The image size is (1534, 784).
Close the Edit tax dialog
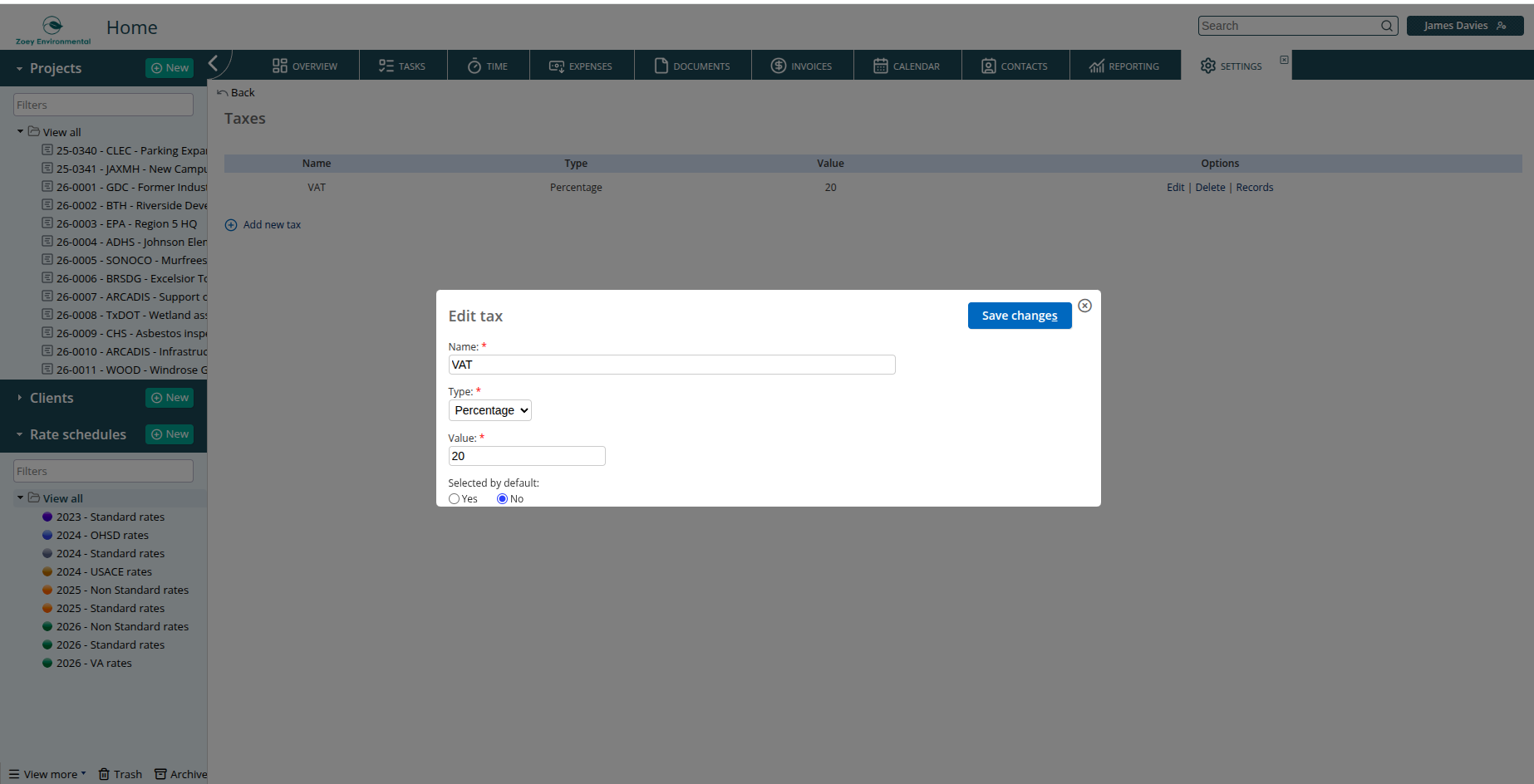coord(1084,306)
